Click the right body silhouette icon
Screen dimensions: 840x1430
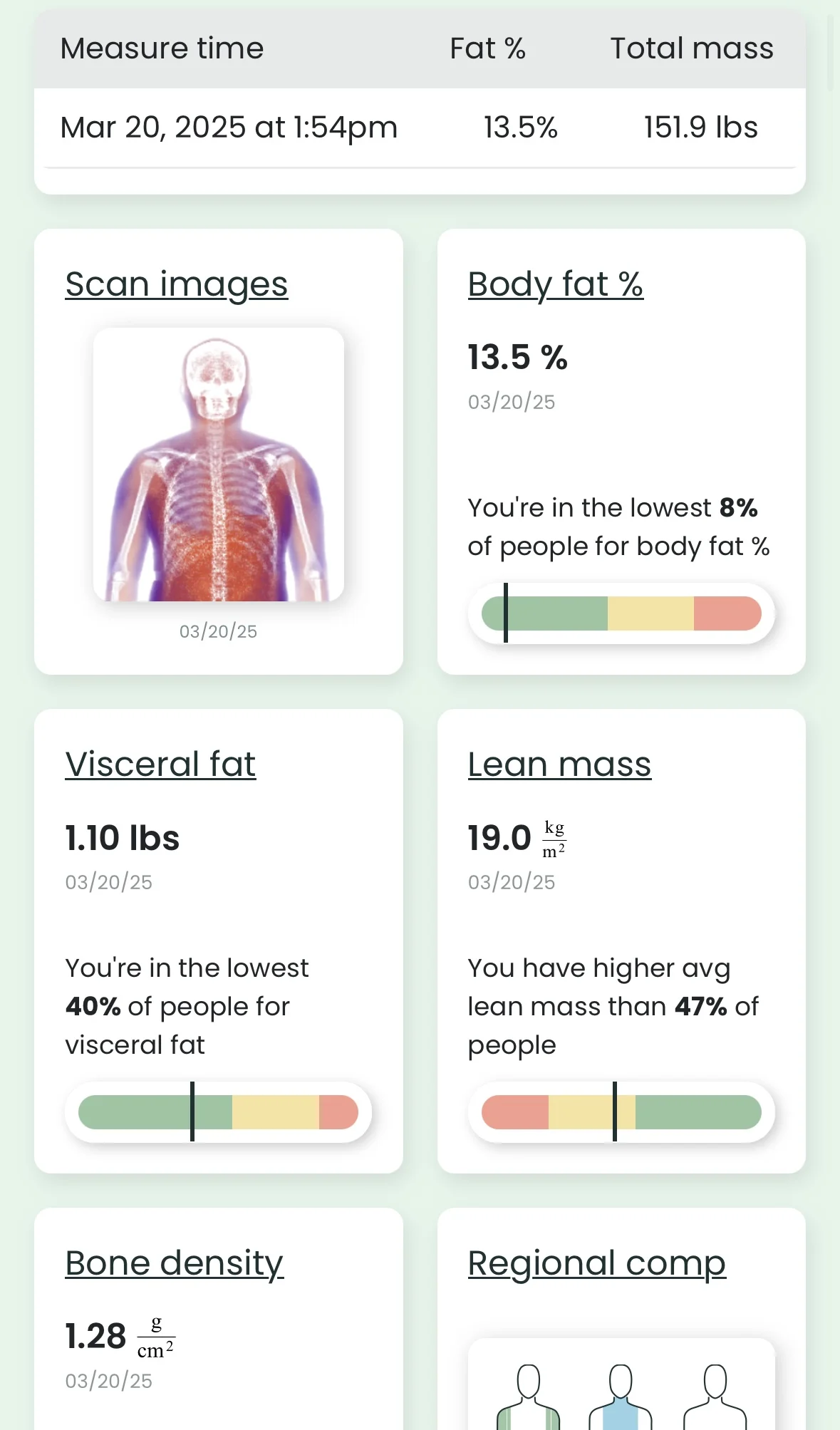coord(715,1398)
